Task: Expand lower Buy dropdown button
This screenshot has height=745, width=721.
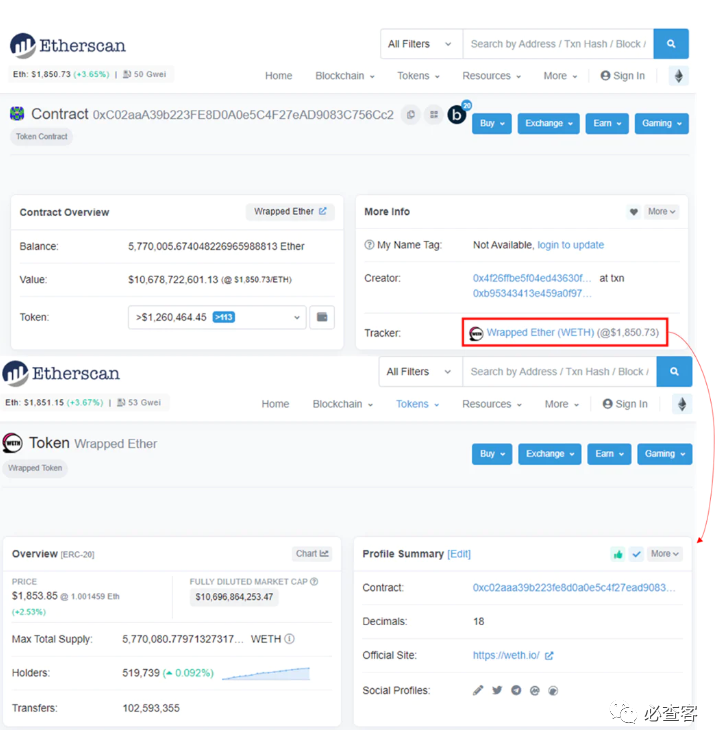Action: pyautogui.click(x=492, y=454)
